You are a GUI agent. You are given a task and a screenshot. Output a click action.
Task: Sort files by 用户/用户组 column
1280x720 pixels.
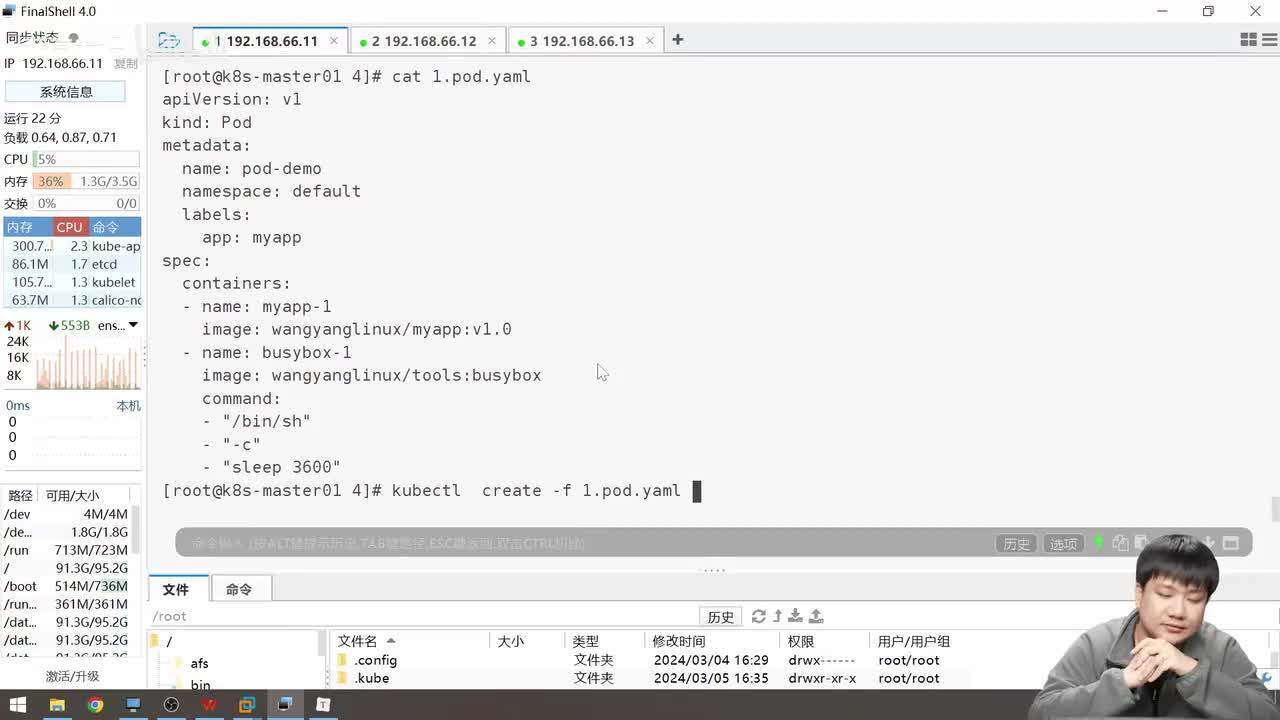(914, 641)
